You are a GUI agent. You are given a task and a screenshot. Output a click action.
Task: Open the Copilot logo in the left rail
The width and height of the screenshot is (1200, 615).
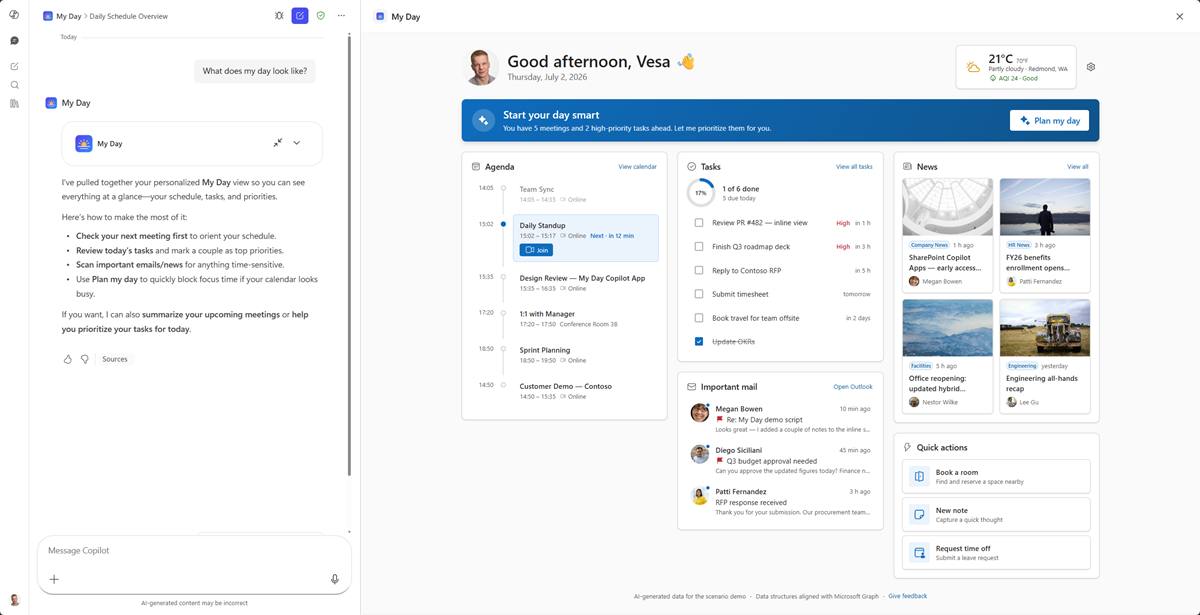(x=14, y=15)
